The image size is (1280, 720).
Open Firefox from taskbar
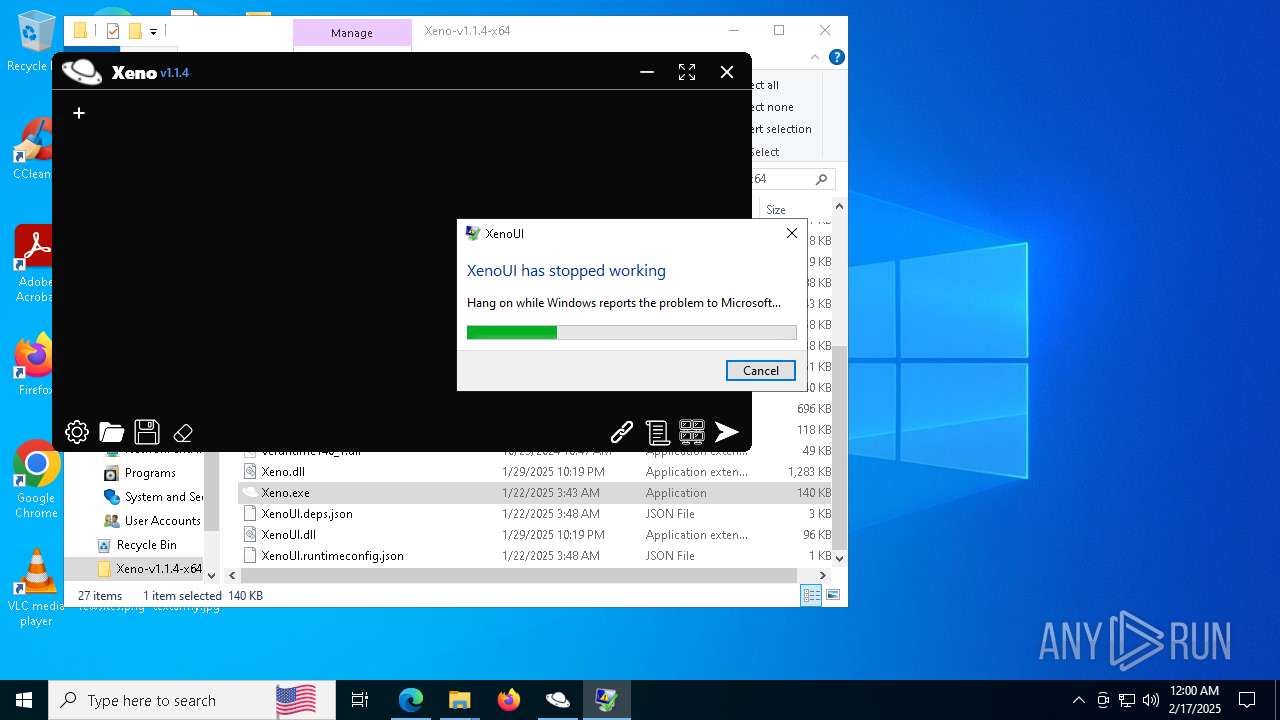tap(508, 700)
